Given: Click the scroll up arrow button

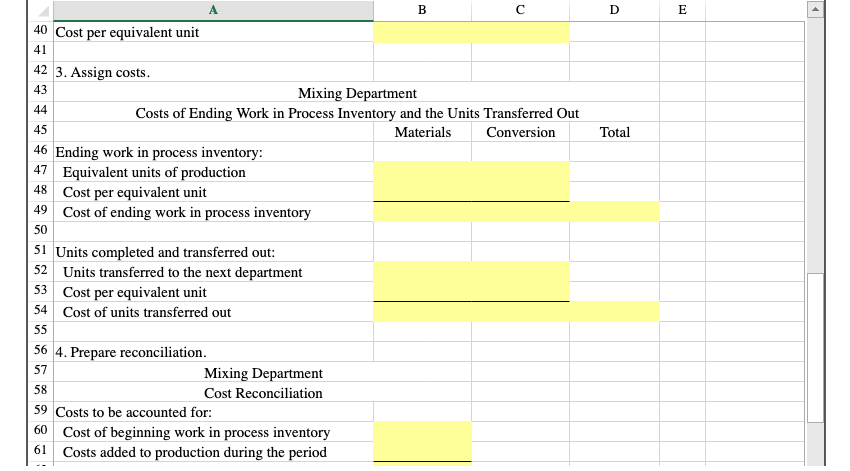Looking at the screenshot, I should click(815, 9).
